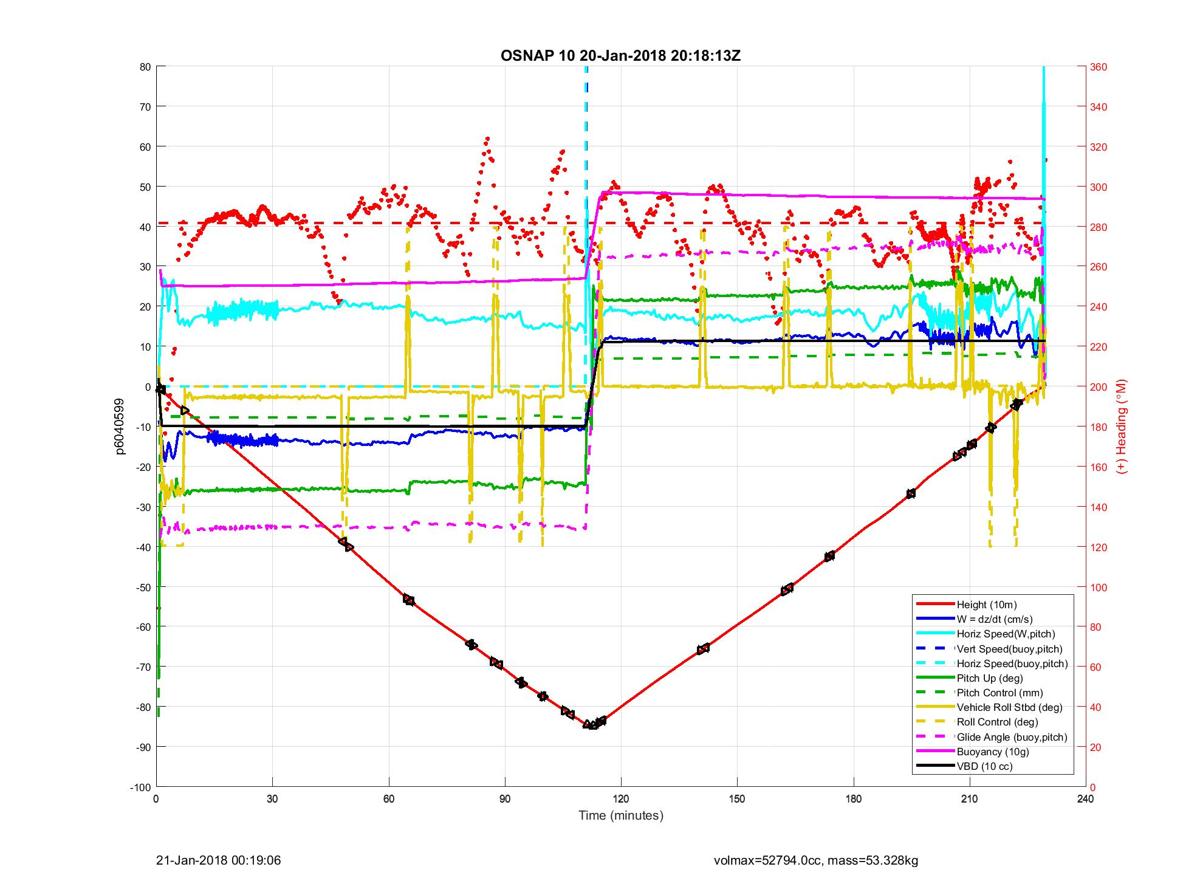1200x885 pixels.
Task: Click left axis tick label "10"
Action: coord(144,347)
